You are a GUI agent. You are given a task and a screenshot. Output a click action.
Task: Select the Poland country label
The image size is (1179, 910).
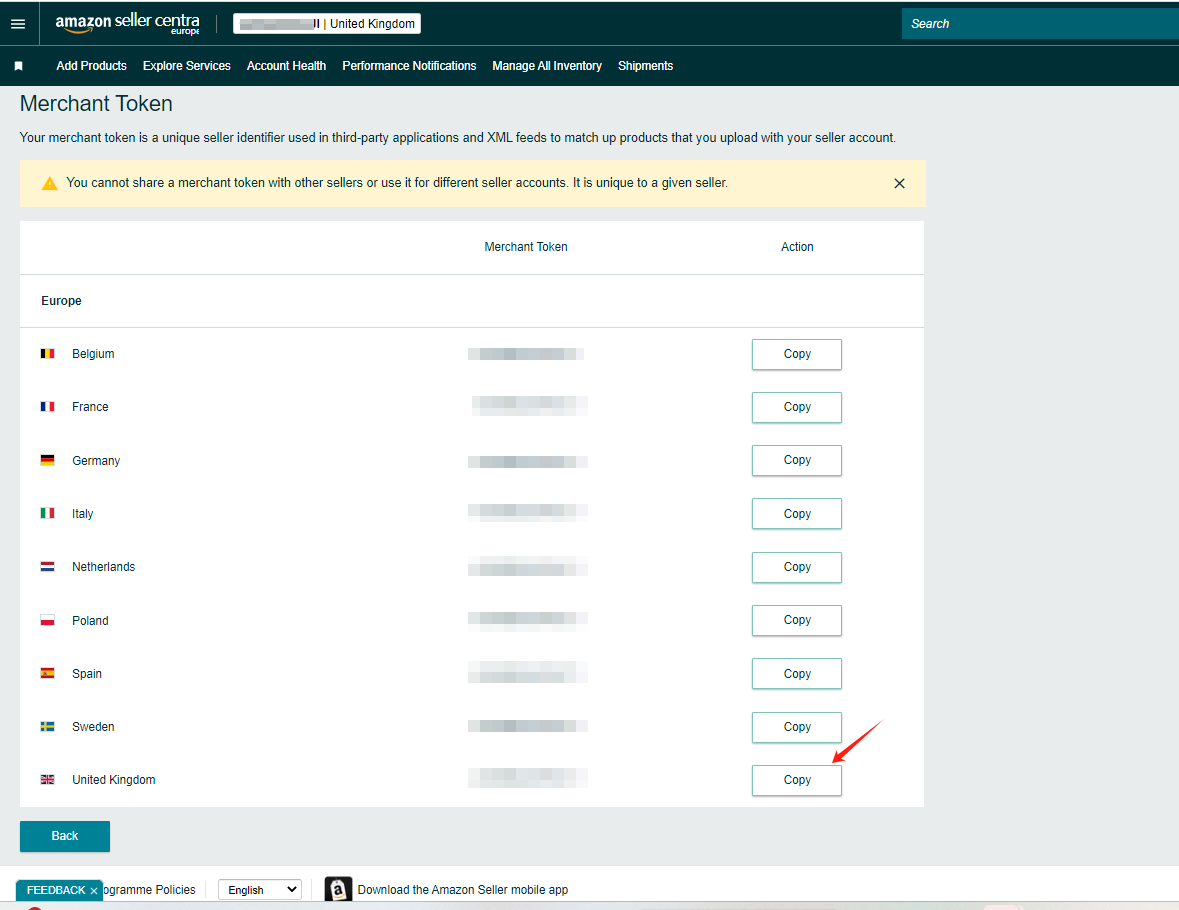(90, 620)
